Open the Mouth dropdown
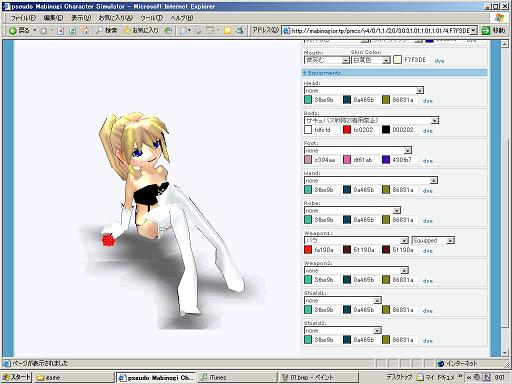This screenshot has width=512, height=384. coord(327,60)
